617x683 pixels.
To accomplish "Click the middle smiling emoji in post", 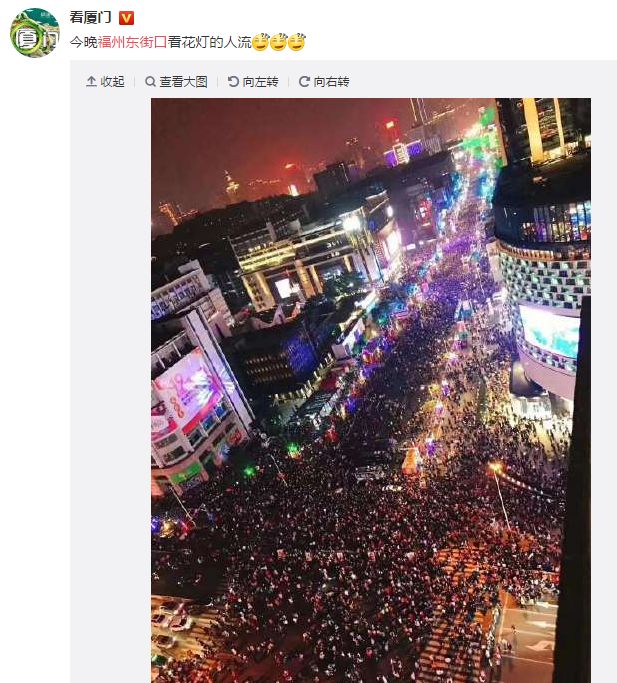I will (278, 42).
